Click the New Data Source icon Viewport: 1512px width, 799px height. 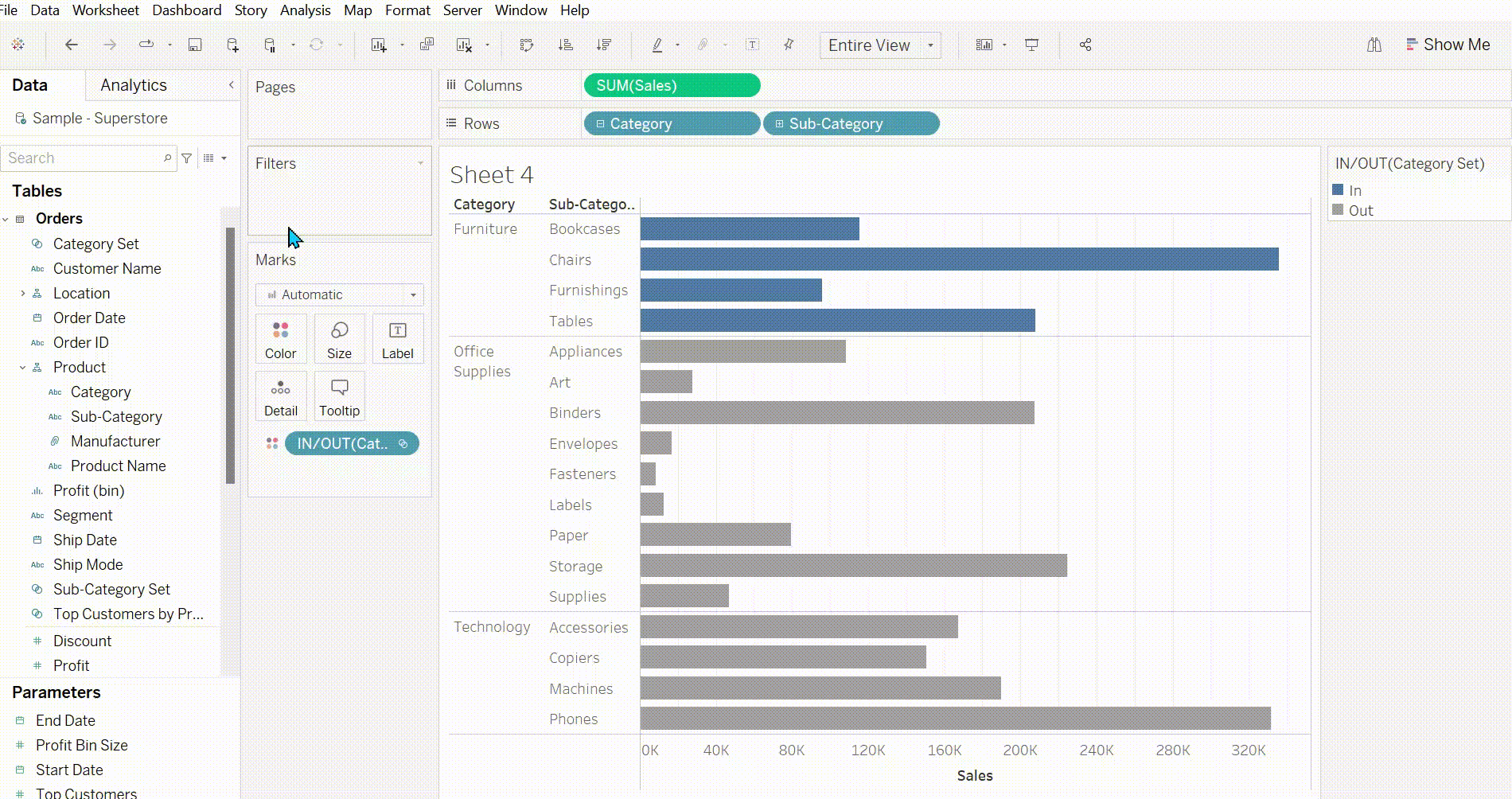232,45
